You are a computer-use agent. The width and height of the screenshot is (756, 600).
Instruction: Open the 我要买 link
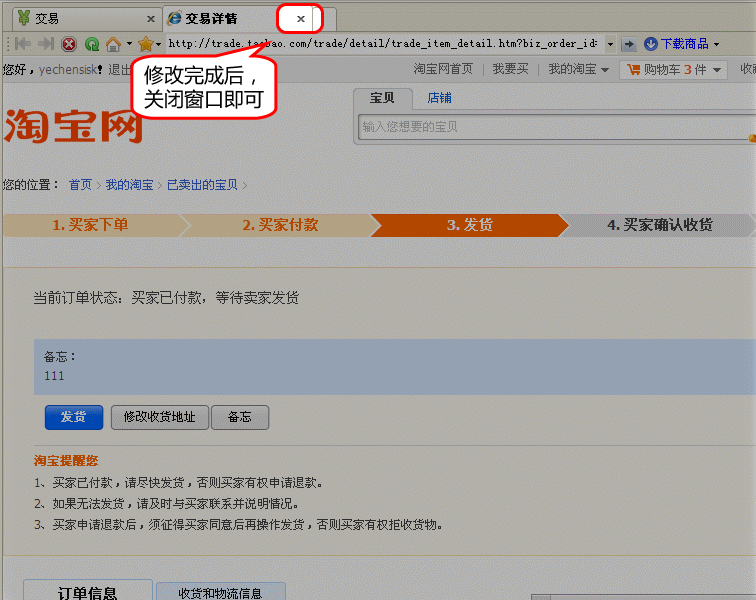(x=510, y=69)
